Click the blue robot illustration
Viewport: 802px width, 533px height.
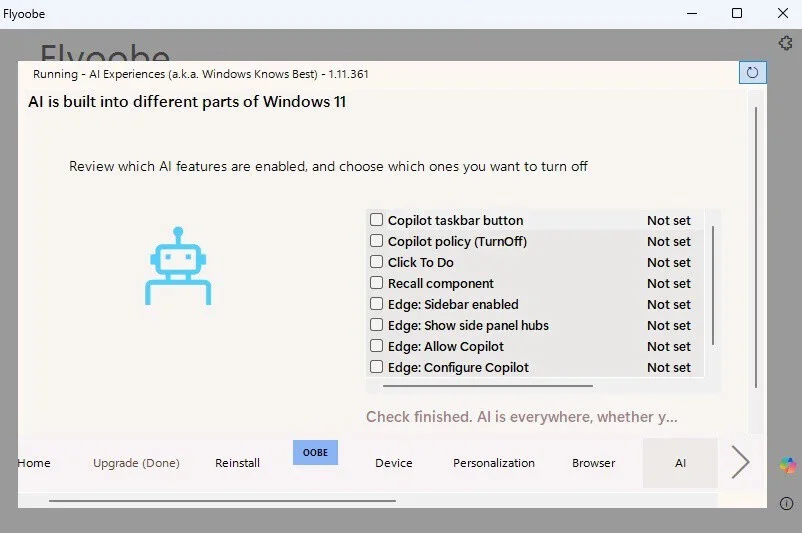point(178,266)
